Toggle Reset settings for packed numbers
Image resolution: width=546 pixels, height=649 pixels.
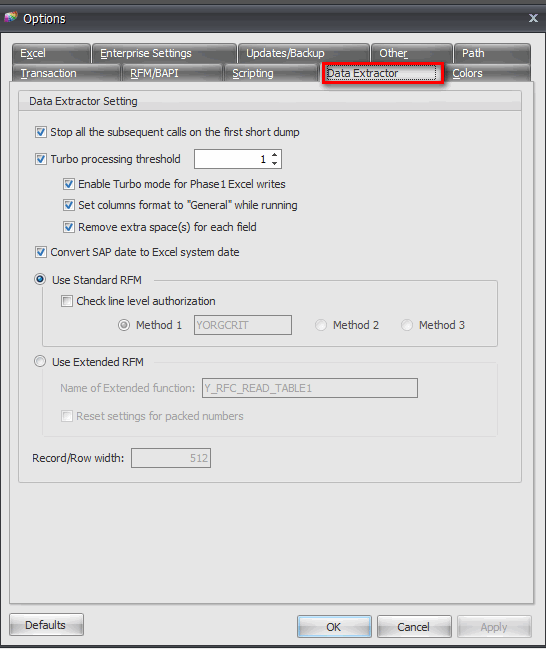(x=67, y=416)
